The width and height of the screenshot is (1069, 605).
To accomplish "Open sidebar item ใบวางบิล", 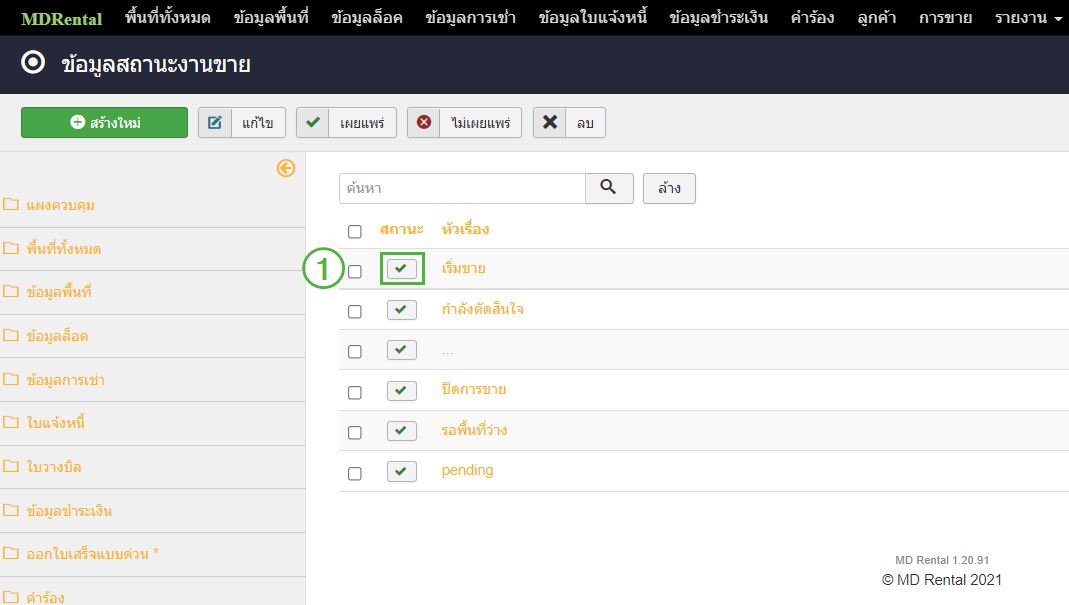I will tap(54, 467).
